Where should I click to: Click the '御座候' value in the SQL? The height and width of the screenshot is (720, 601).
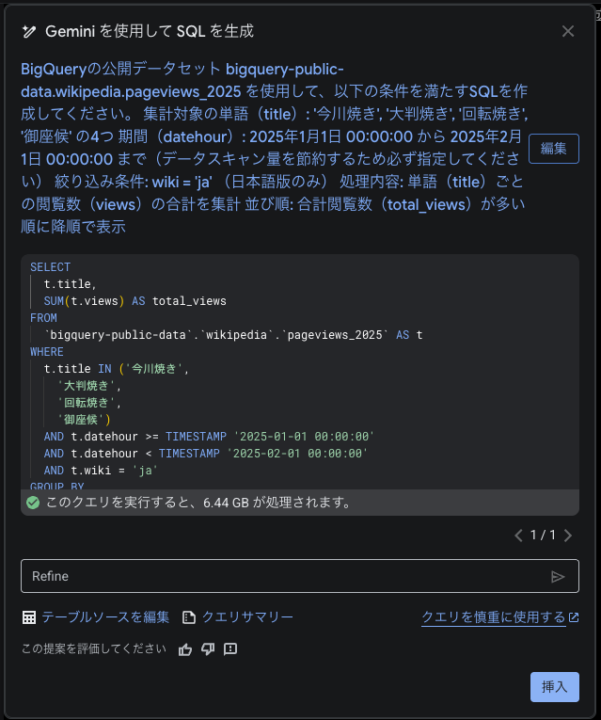80,420
